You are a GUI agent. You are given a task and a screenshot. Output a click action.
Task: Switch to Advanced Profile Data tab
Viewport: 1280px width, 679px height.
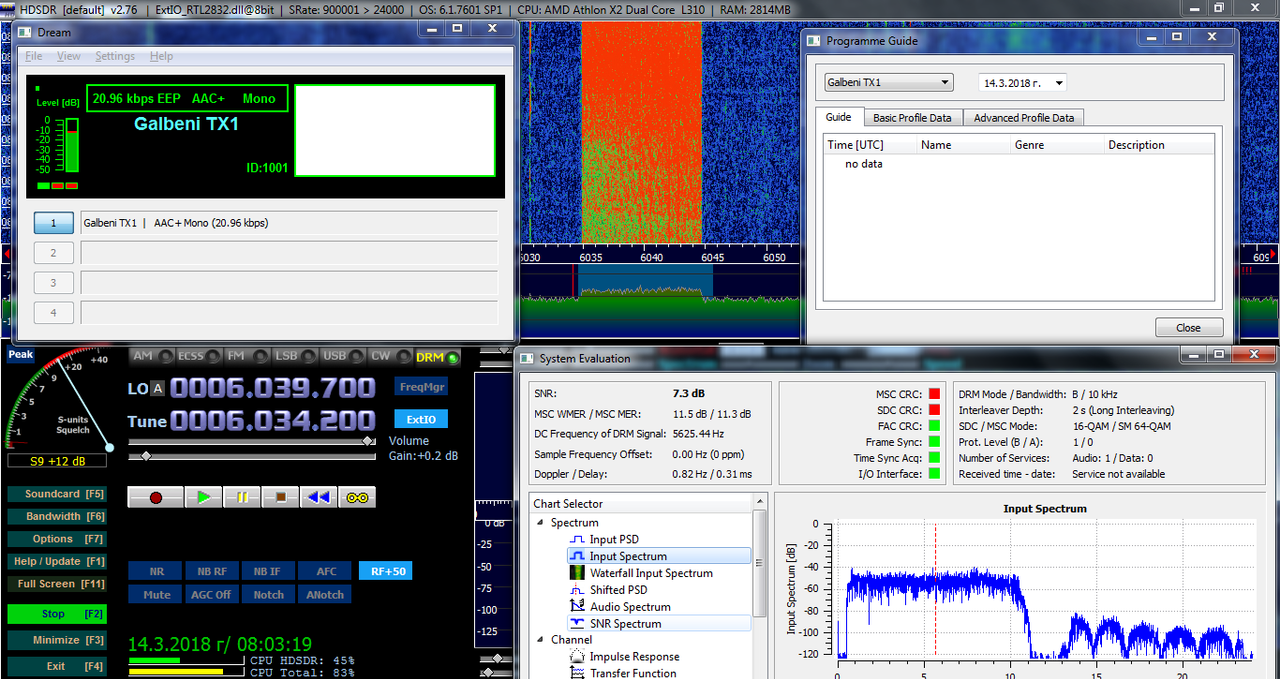[x=1023, y=117]
